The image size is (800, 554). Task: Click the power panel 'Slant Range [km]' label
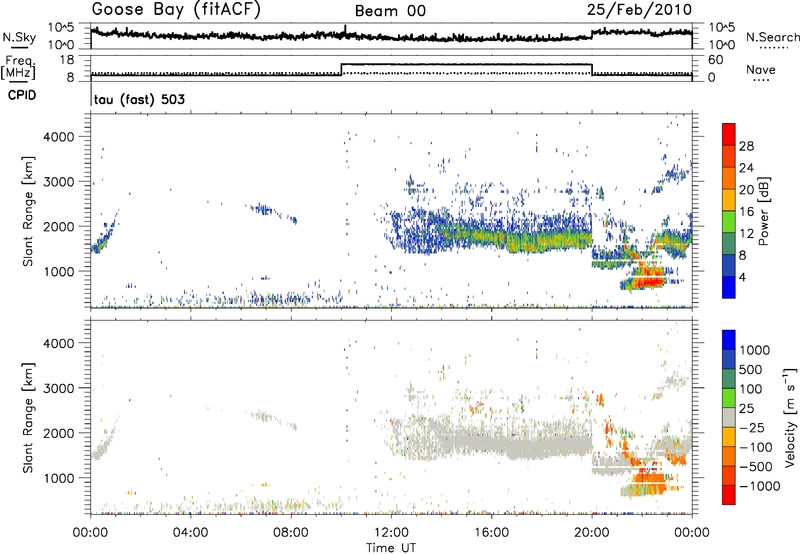pyautogui.click(x=28, y=211)
